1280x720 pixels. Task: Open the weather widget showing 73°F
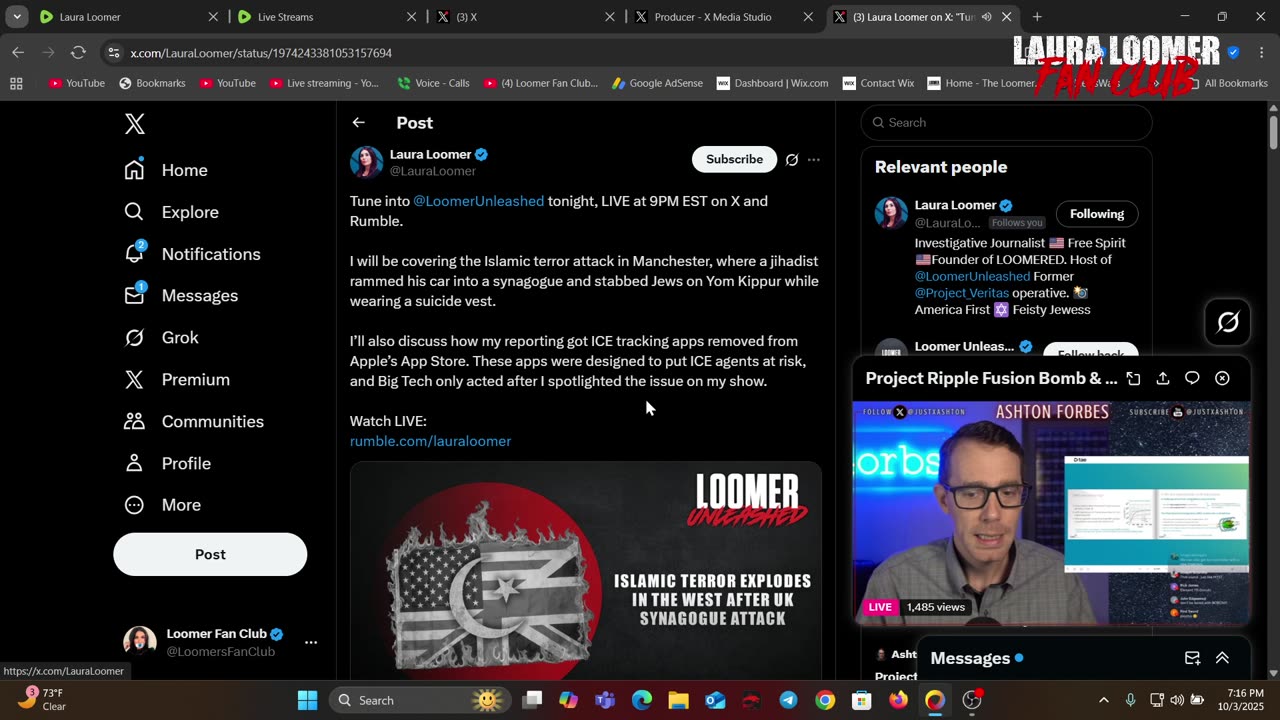(x=41, y=699)
